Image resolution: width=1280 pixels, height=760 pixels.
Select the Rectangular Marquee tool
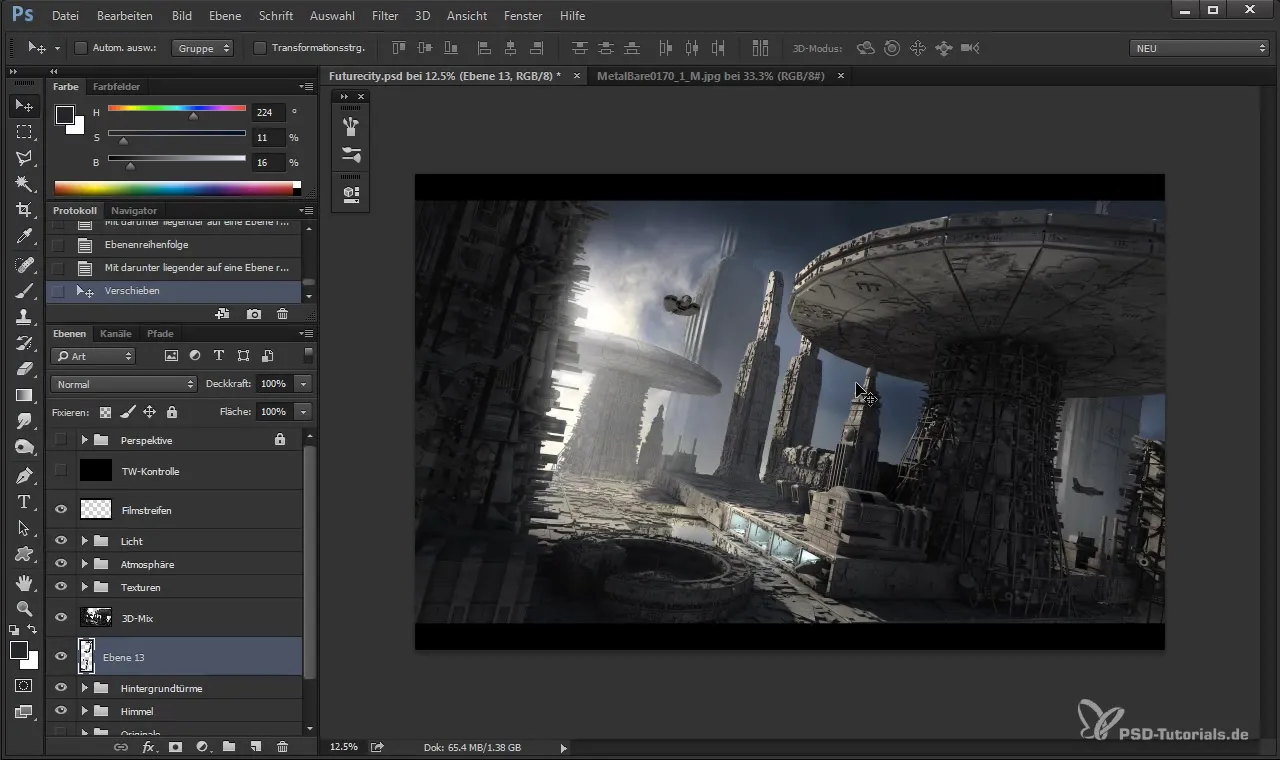click(25, 131)
